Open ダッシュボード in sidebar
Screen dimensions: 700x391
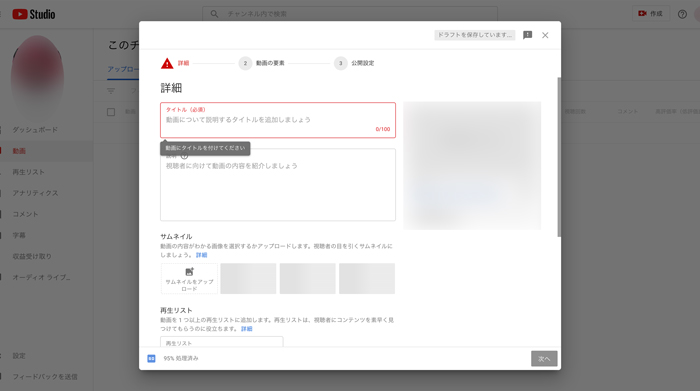tap(35, 130)
